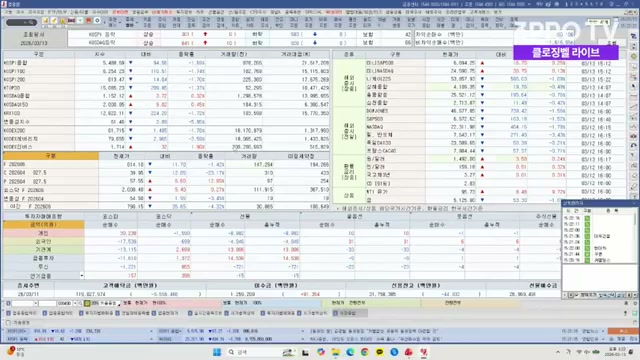Click the dark search box in top toolbar
The image size is (640, 360).
click(22, 22)
